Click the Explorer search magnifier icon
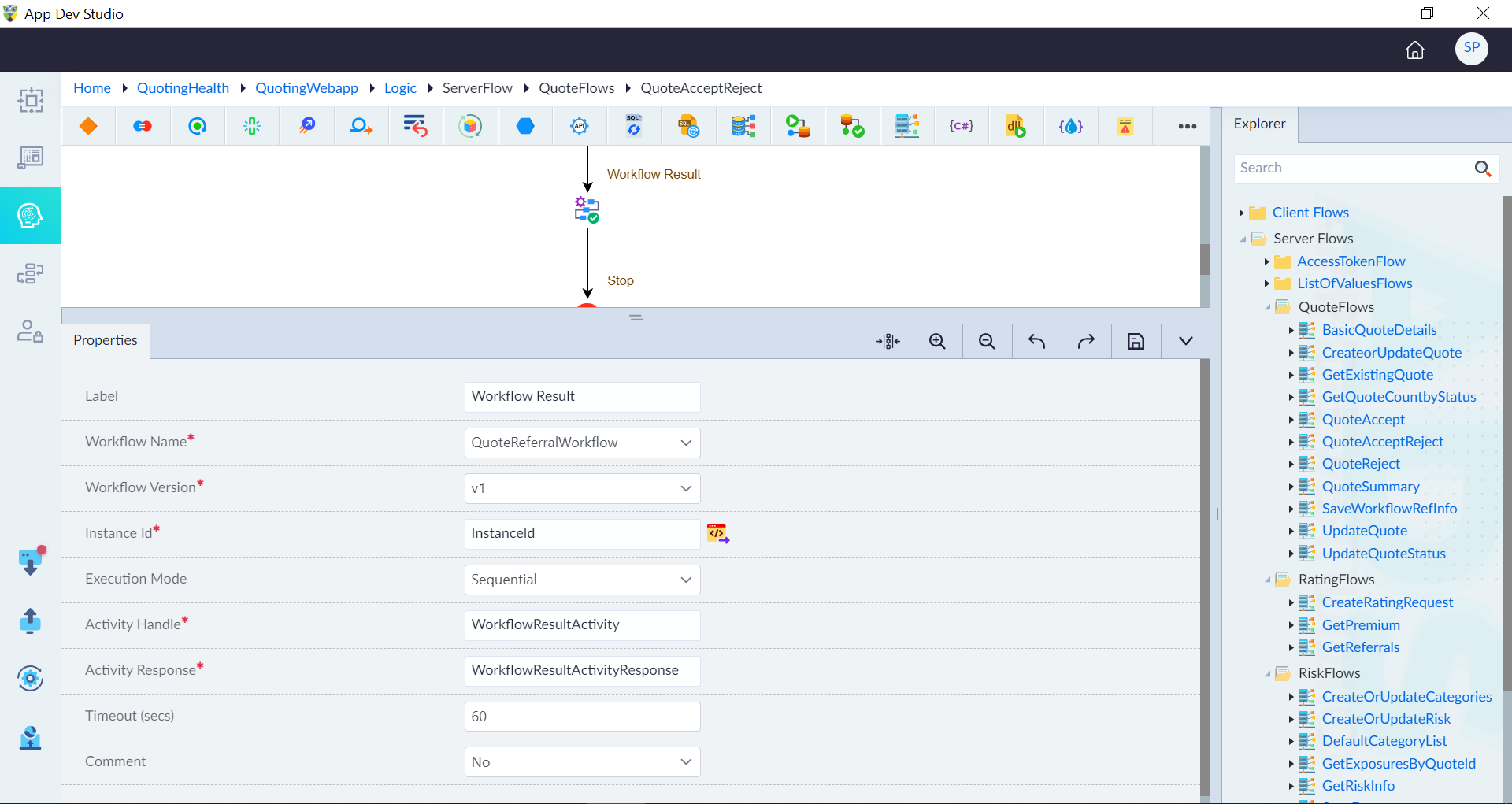The width and height of the screenshot is (1512, 804). pos(1482,168)
